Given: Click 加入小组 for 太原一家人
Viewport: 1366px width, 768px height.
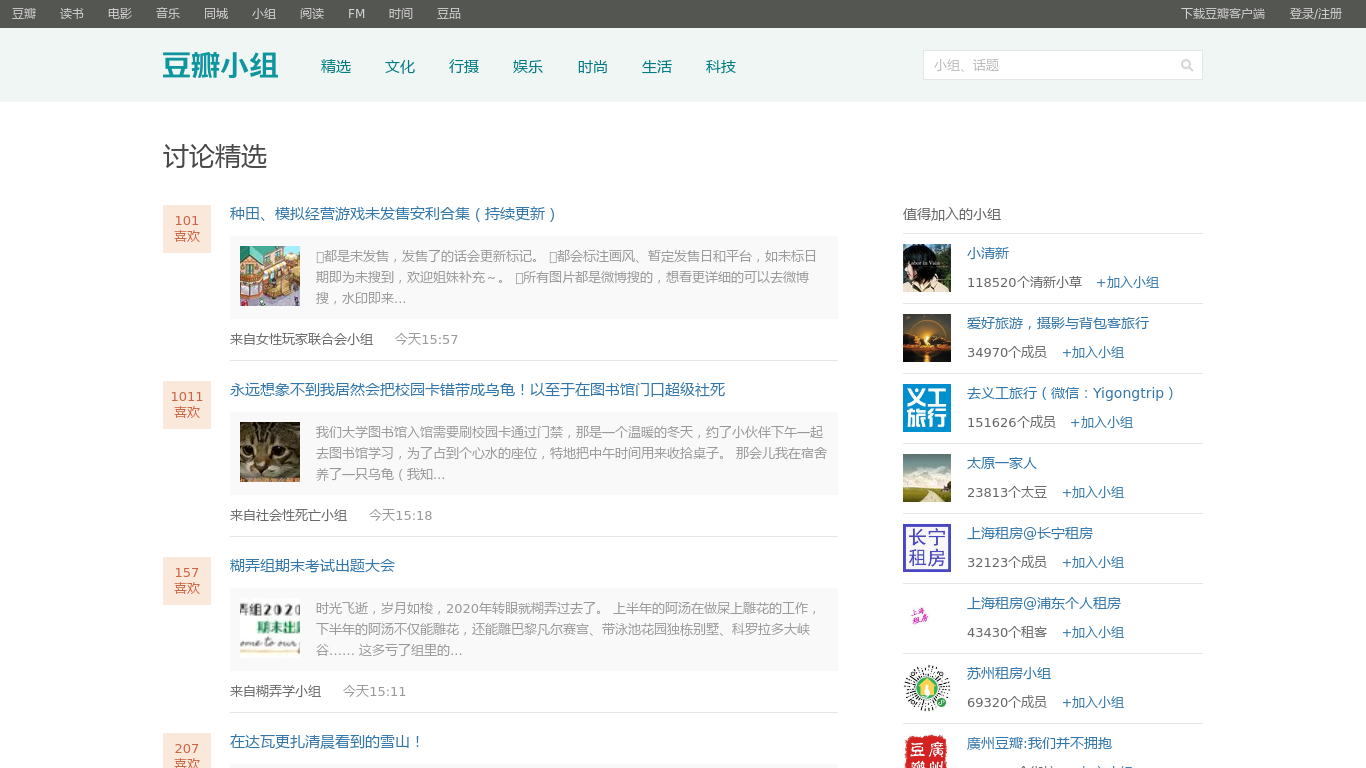Looking at the screenshot, I should [1093, 493].
